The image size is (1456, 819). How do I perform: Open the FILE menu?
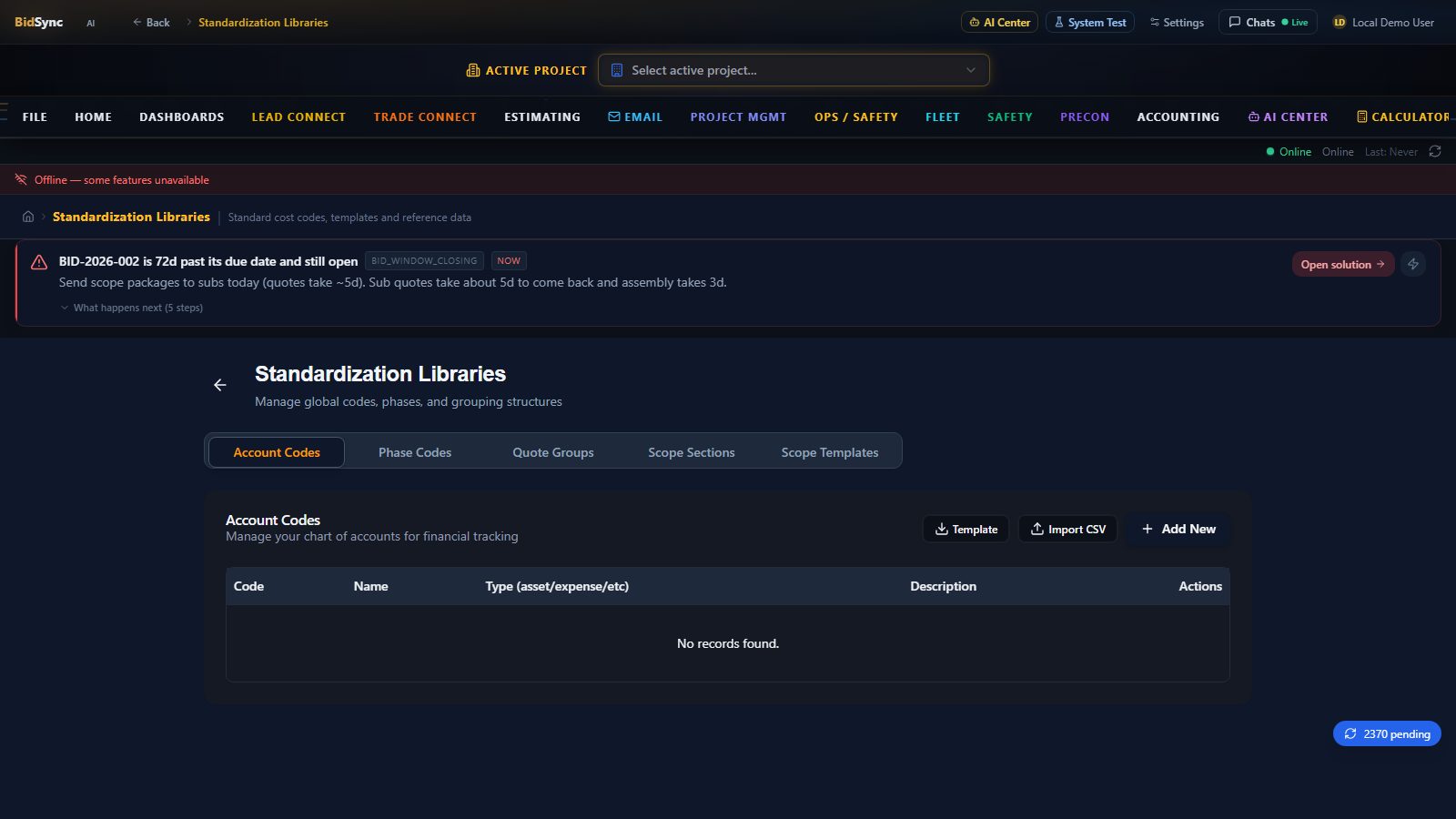click(35, 116)
